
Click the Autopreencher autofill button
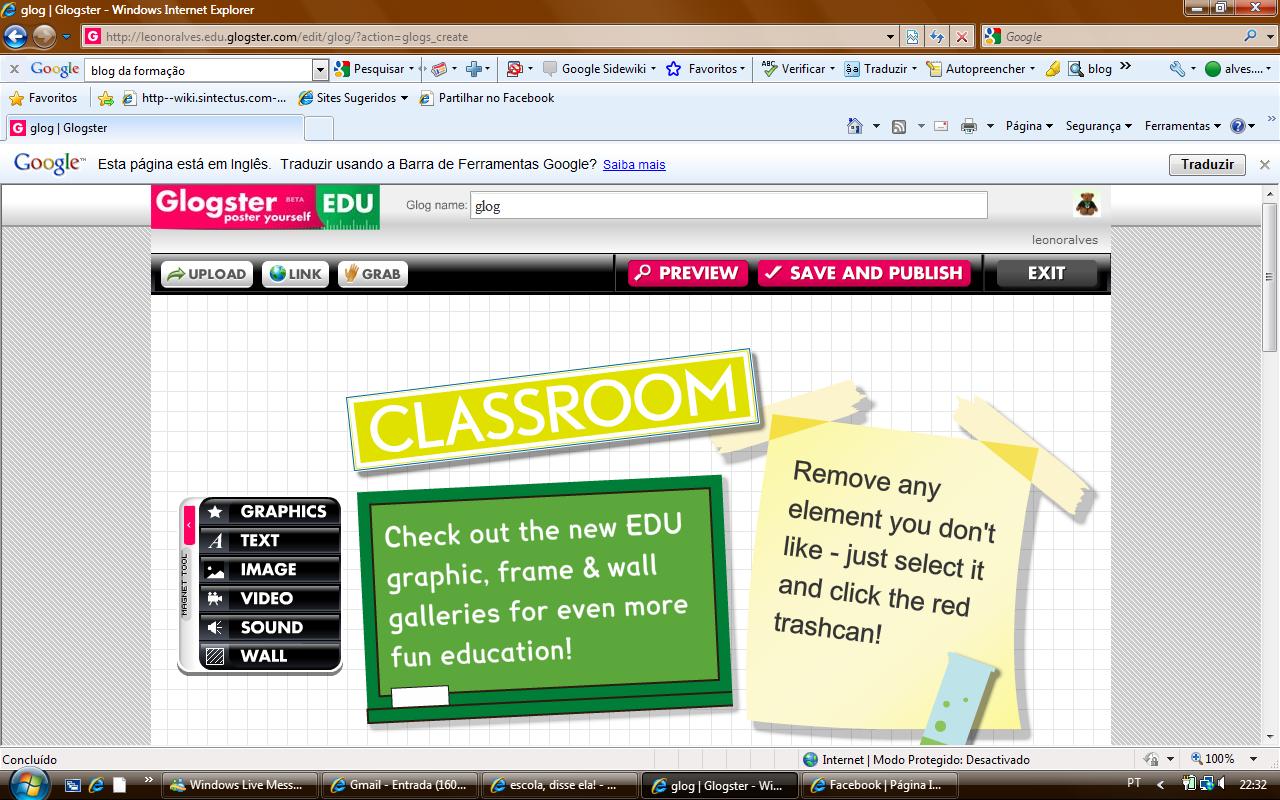980,69
